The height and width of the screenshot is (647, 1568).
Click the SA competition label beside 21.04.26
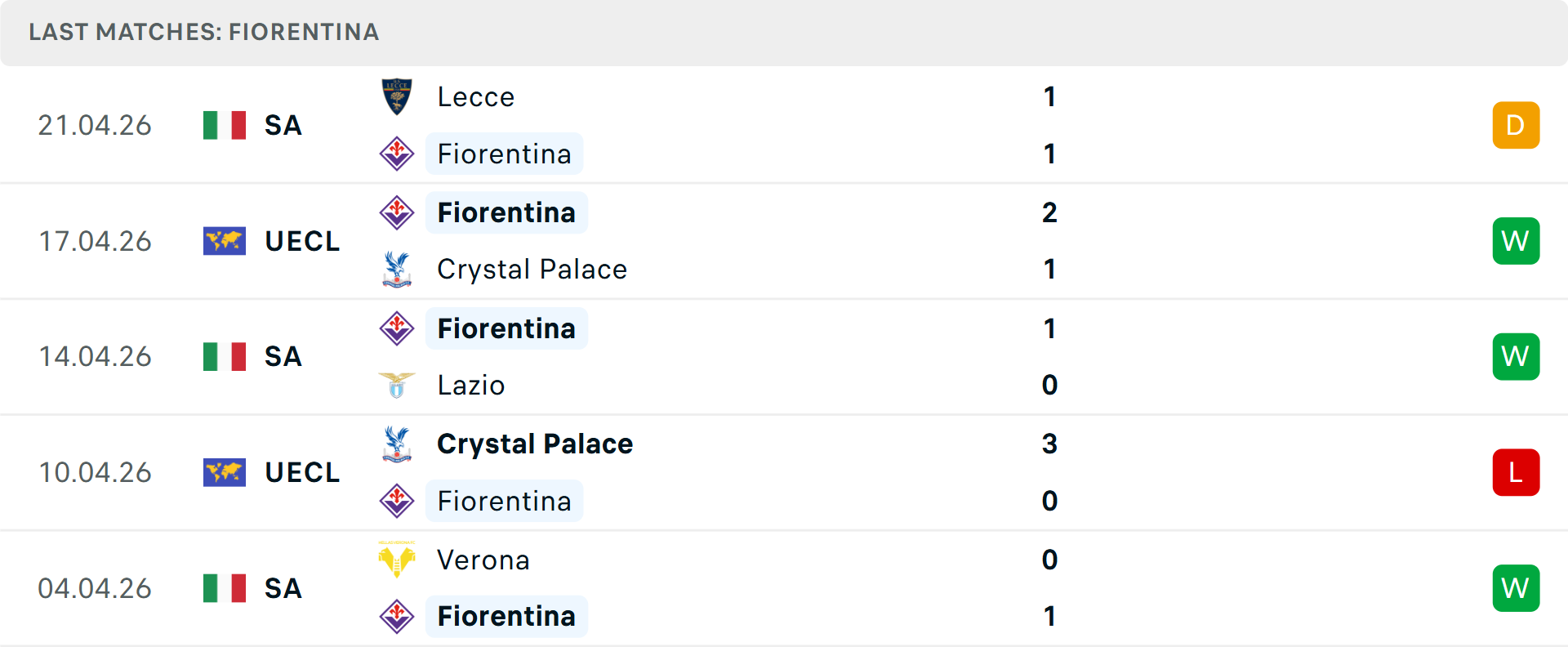[x=283, y=125]
